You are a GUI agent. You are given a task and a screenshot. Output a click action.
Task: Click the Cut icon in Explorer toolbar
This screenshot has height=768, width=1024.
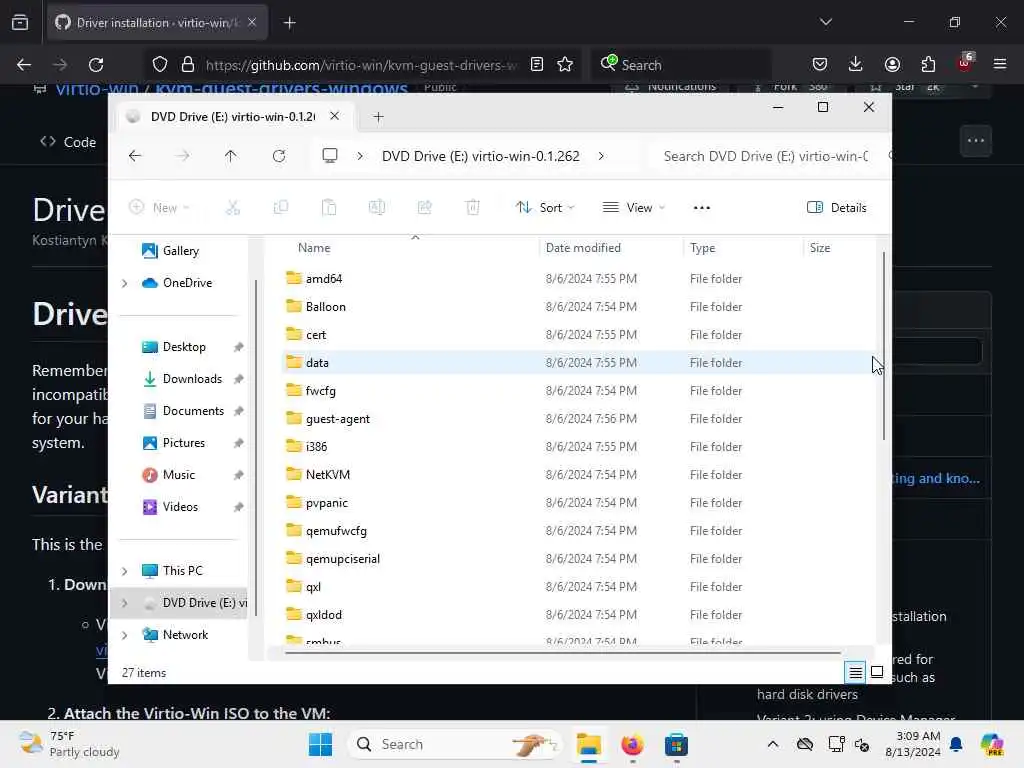point(232,208)
